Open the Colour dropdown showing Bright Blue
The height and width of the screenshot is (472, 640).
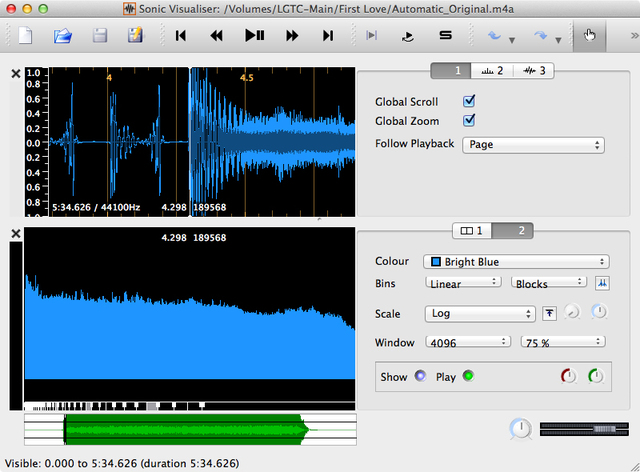click(x=516, y=262)
